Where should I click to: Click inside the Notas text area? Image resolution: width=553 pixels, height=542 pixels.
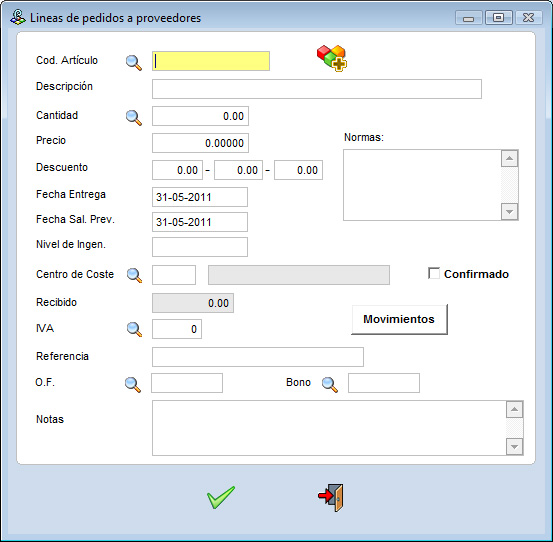pyautogui.click(x=329, y=428)
